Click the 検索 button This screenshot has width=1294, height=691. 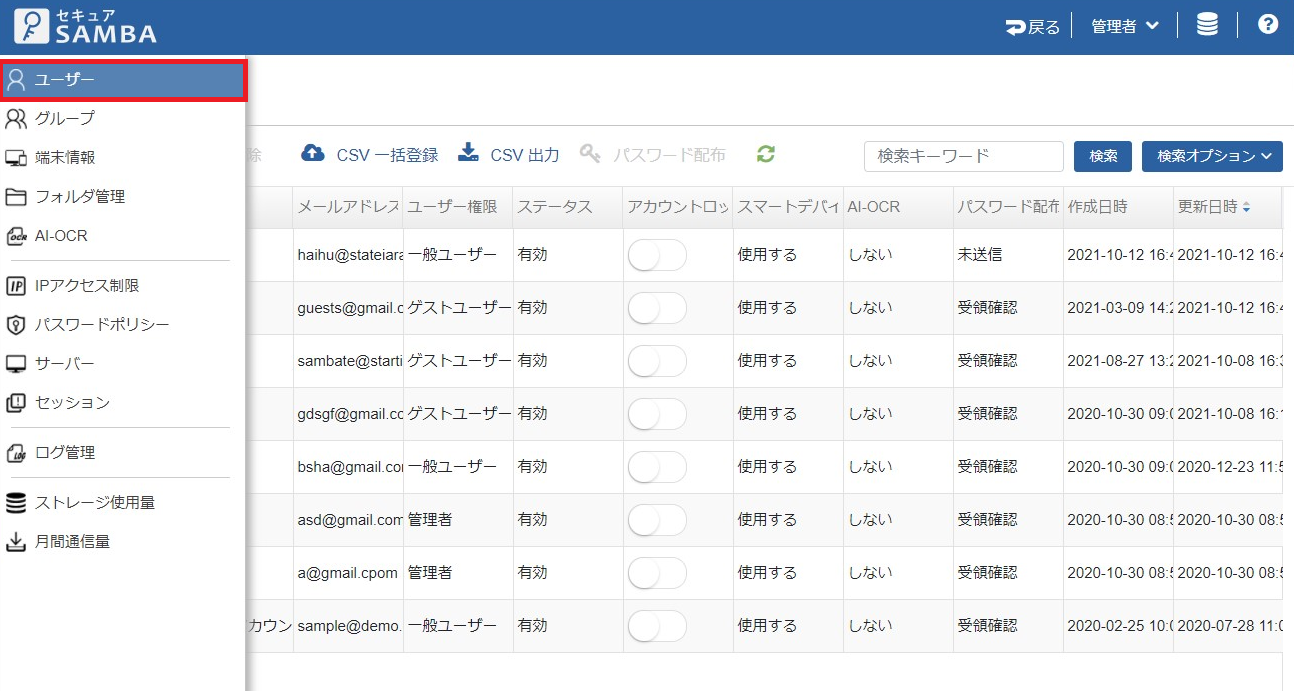[x=1103, y=156]
